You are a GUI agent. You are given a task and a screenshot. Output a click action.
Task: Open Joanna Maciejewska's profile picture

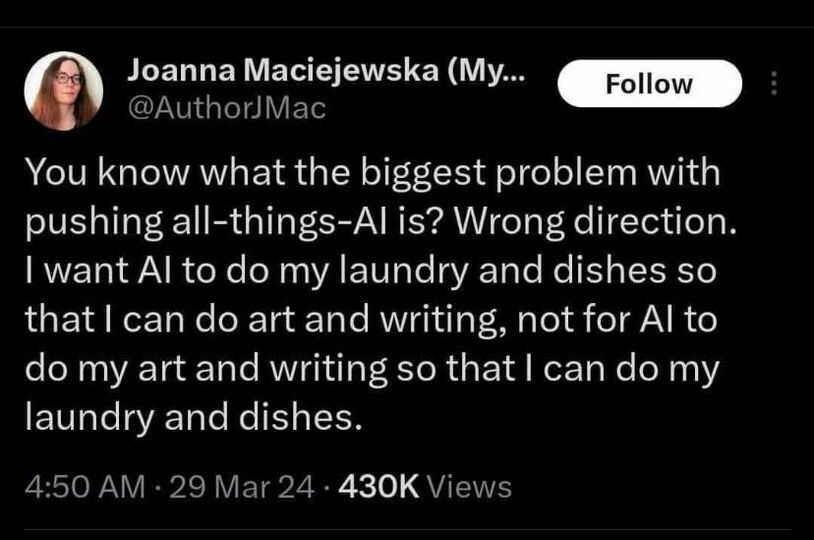click(63, 90)
